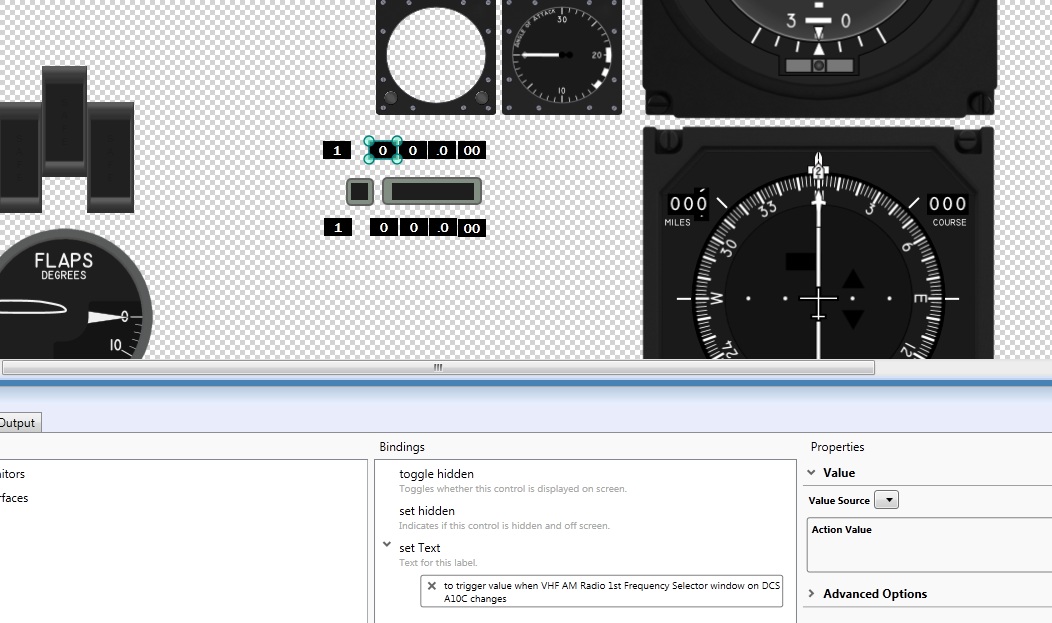
Task: Select the empty round gauge bezel
Action: pos(436,57)
